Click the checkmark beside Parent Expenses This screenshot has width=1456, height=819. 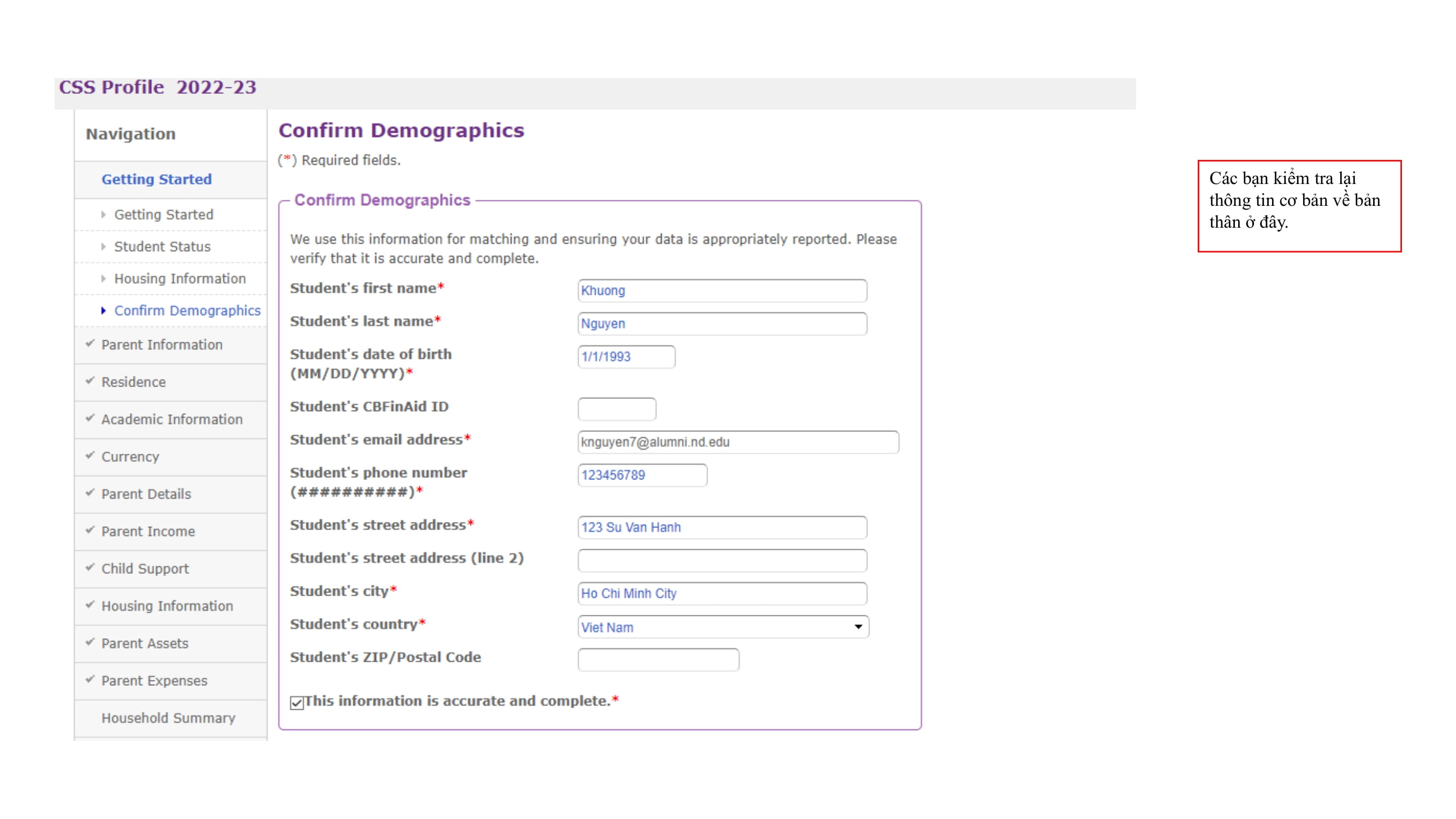pyautogui.click(x=91, y=681)
